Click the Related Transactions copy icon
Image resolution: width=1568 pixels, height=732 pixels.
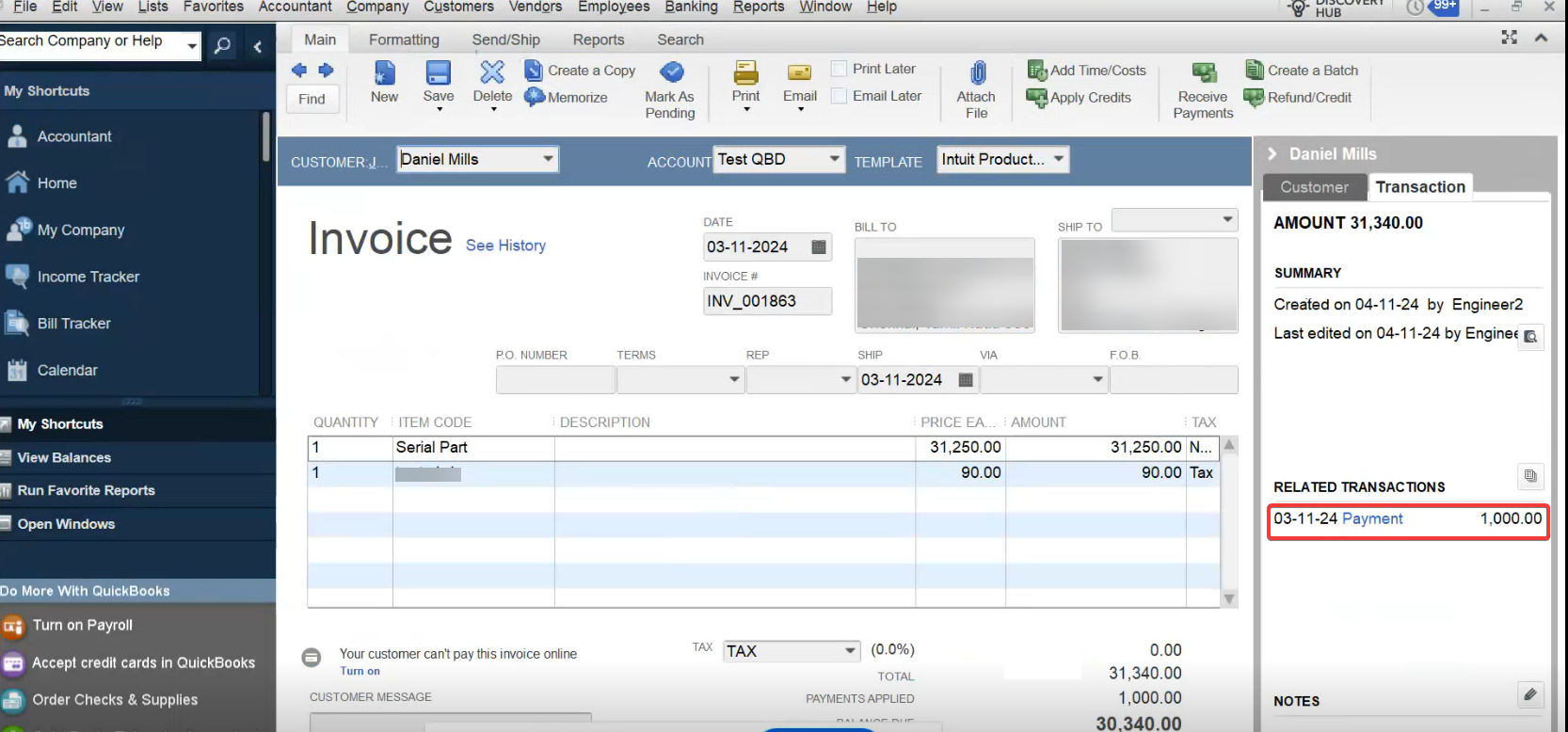1530,476
